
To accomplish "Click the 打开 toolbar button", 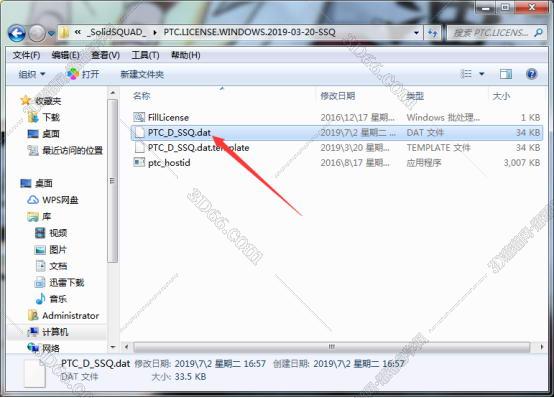I will [x=83, y=74].
